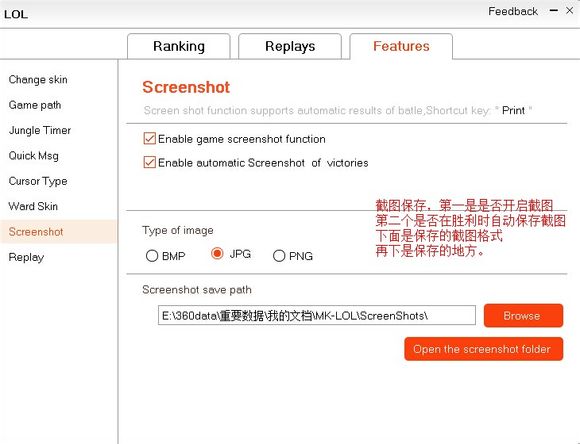Disable game screenshot function checkbox
Image resolution: width=580 pixels, height=444 pixels.
(x=149, y=139)
